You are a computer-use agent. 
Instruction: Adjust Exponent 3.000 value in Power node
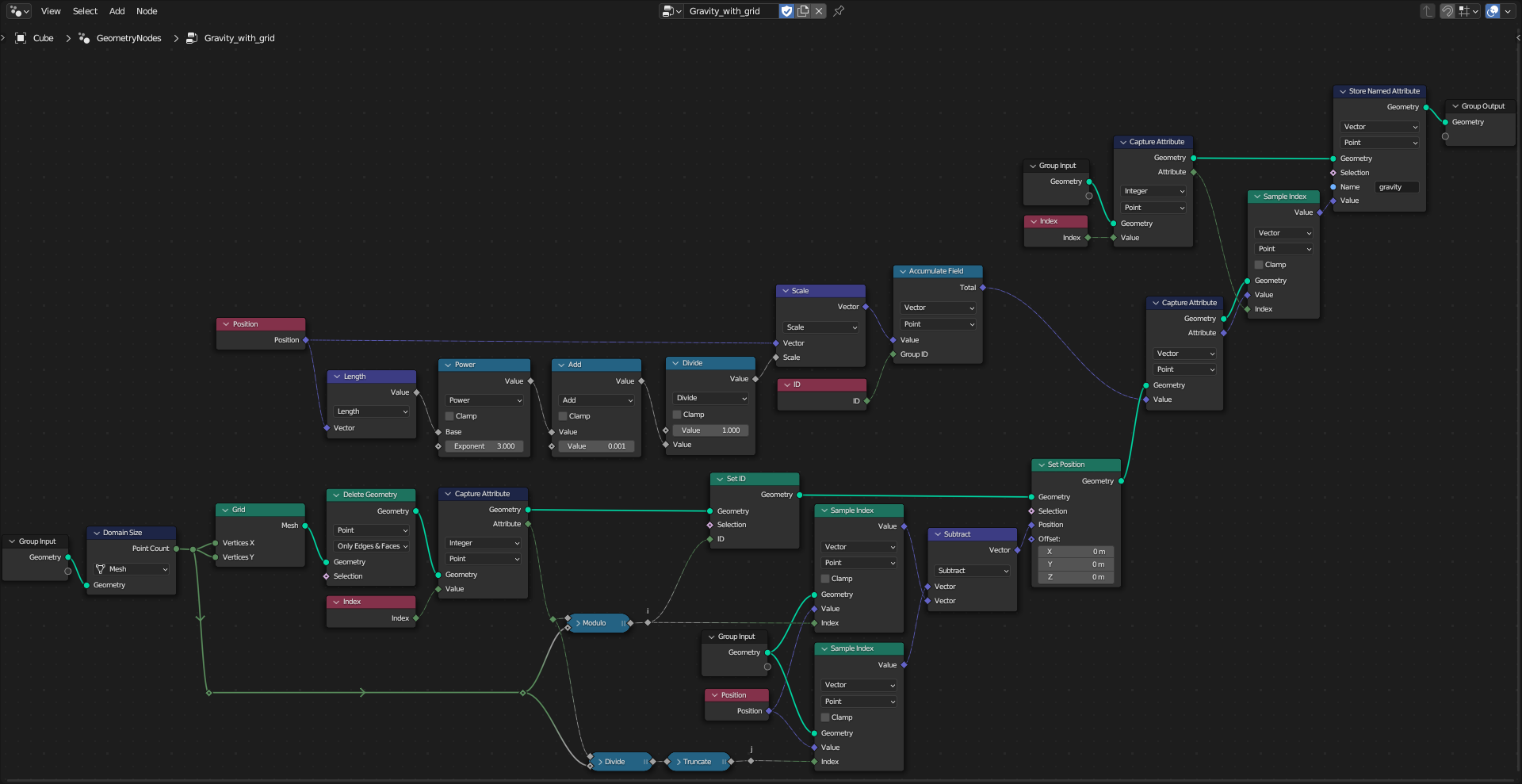pyautogui.click(x=484, y=446)
